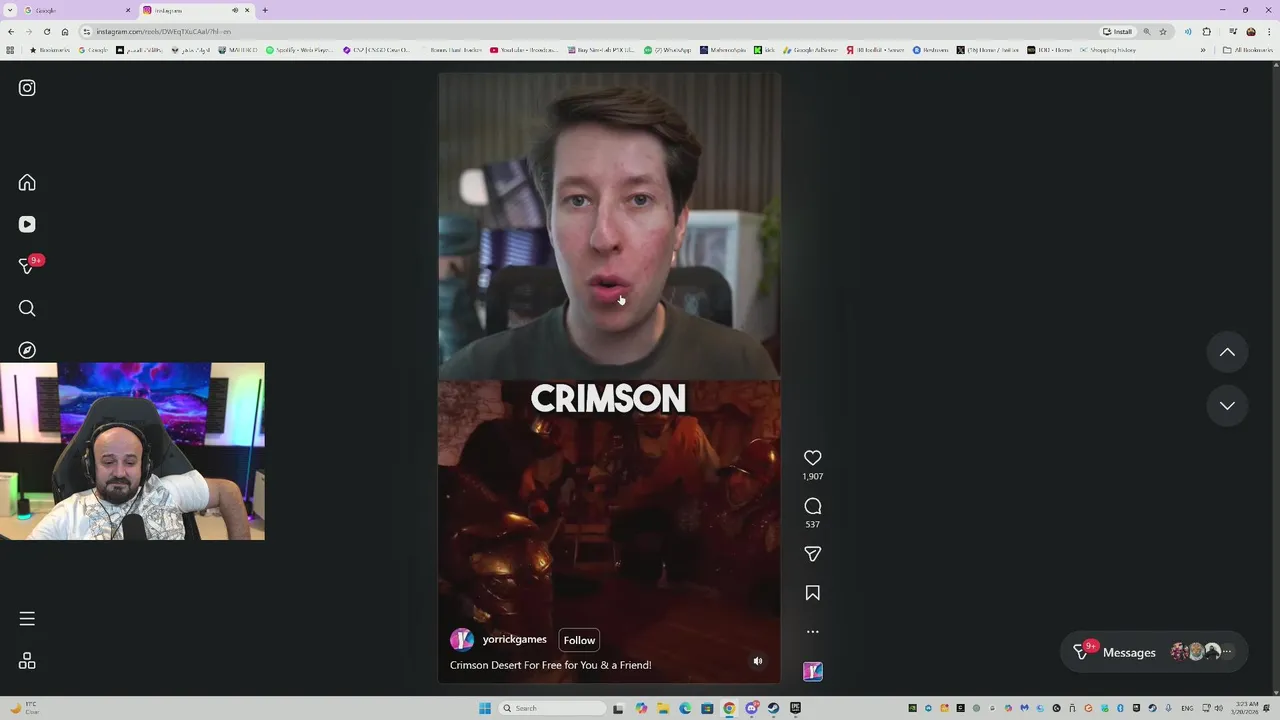Screen dimensions: 1280x720
Task: Open Steam from the taskbar
Action: click(x=773, y=708)
